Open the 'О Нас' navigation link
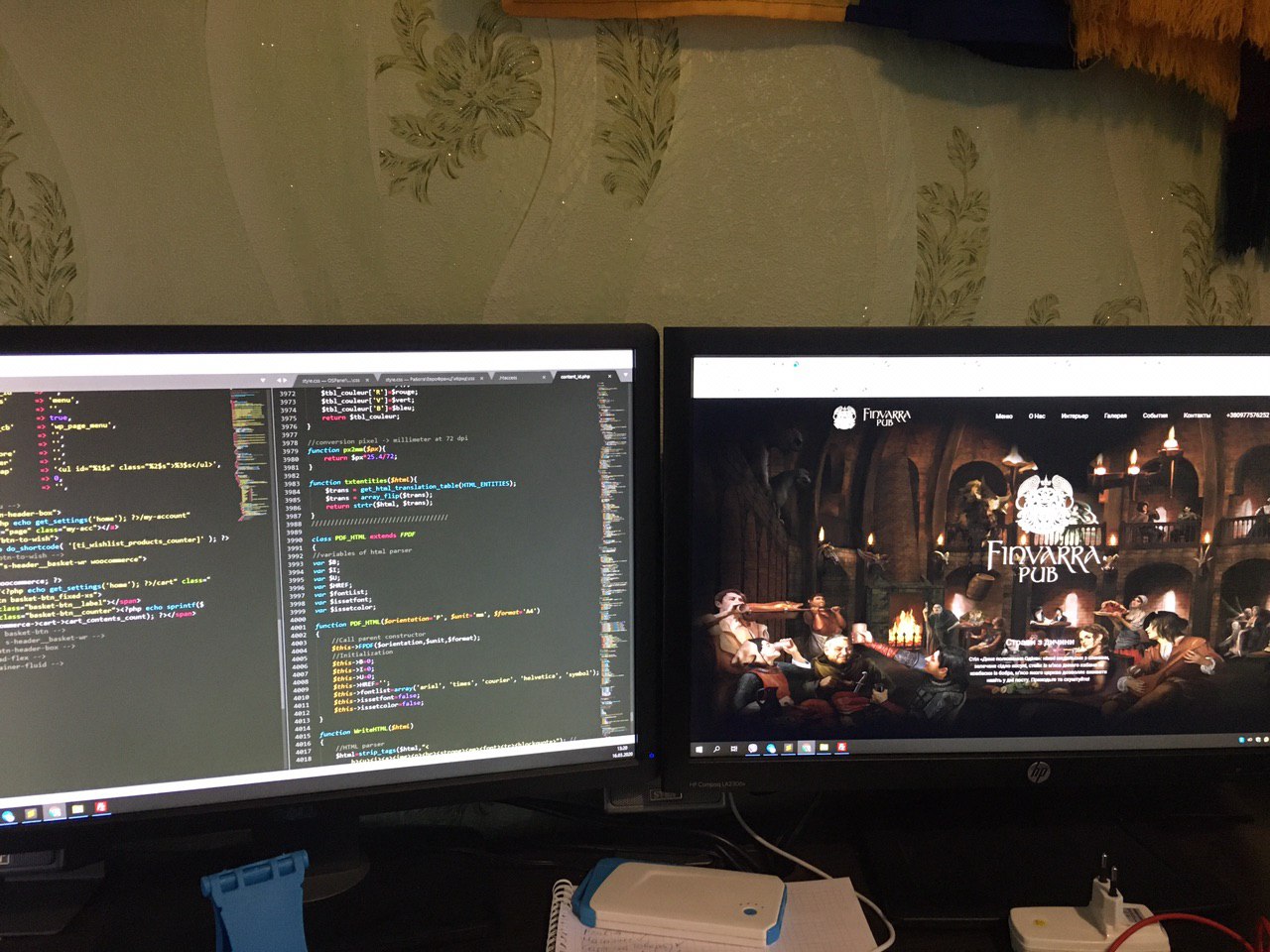 (x=1037, y=416)
